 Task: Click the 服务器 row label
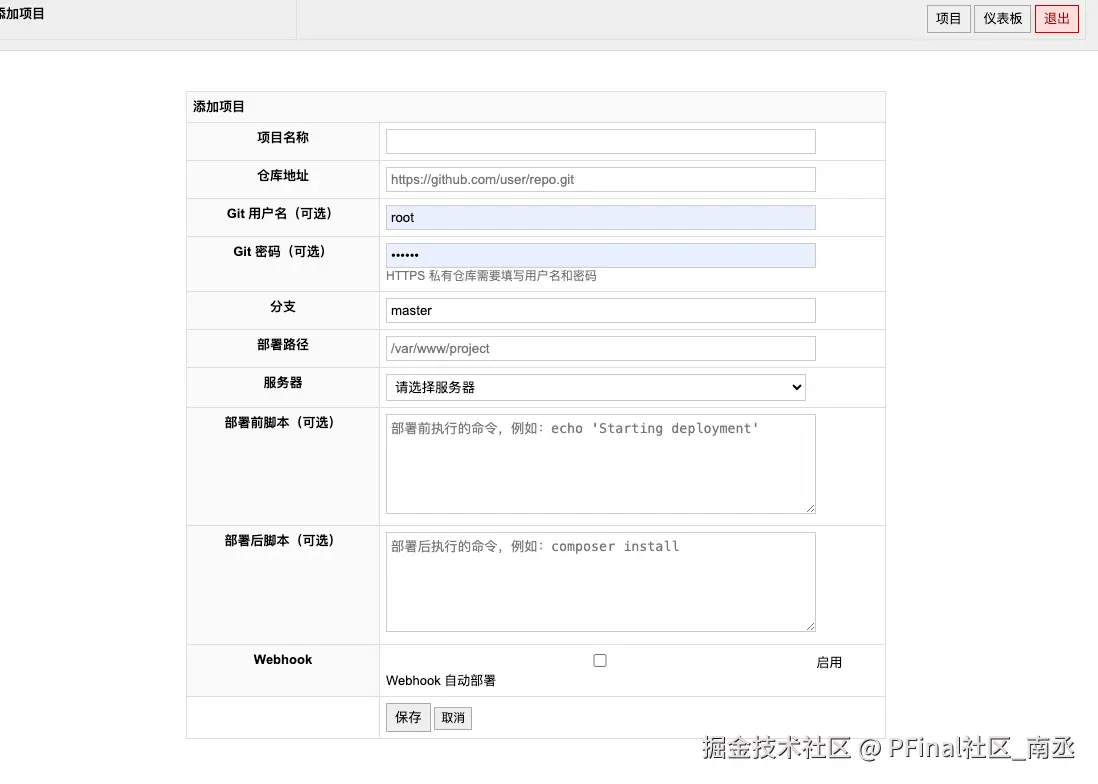coord(283,382)
